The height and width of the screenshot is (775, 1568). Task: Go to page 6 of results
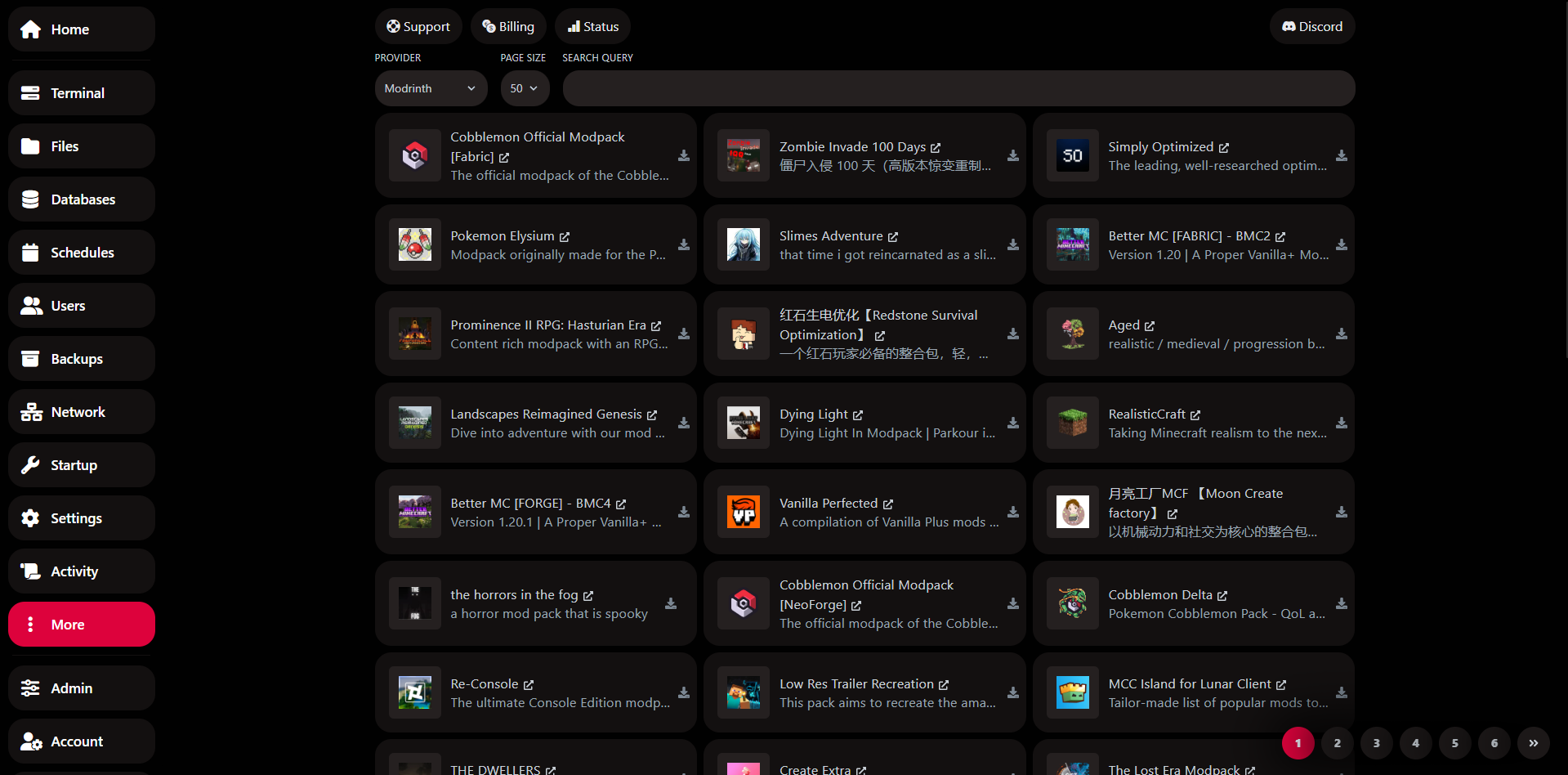(x=1494, y=743)
